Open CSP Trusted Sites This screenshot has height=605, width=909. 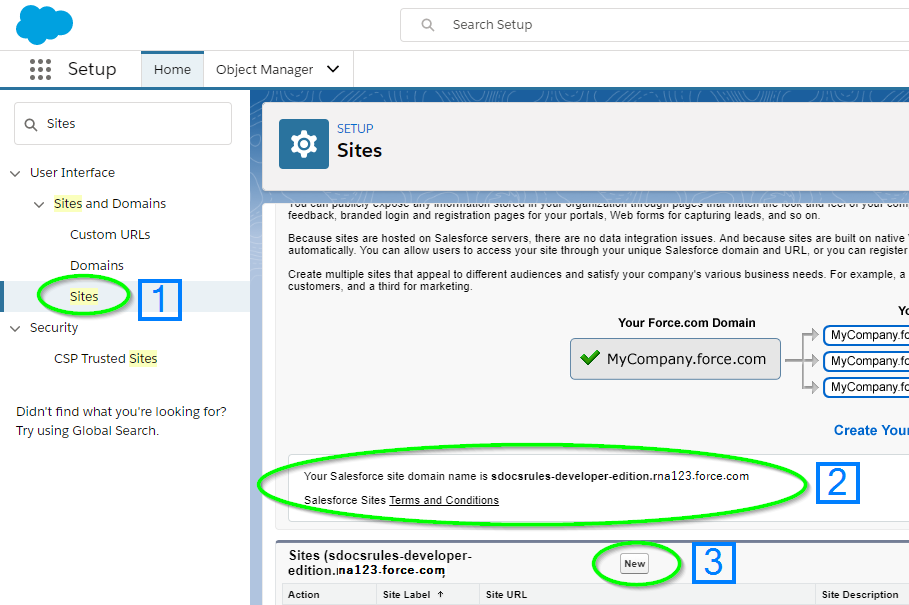(x=106, y=359)
